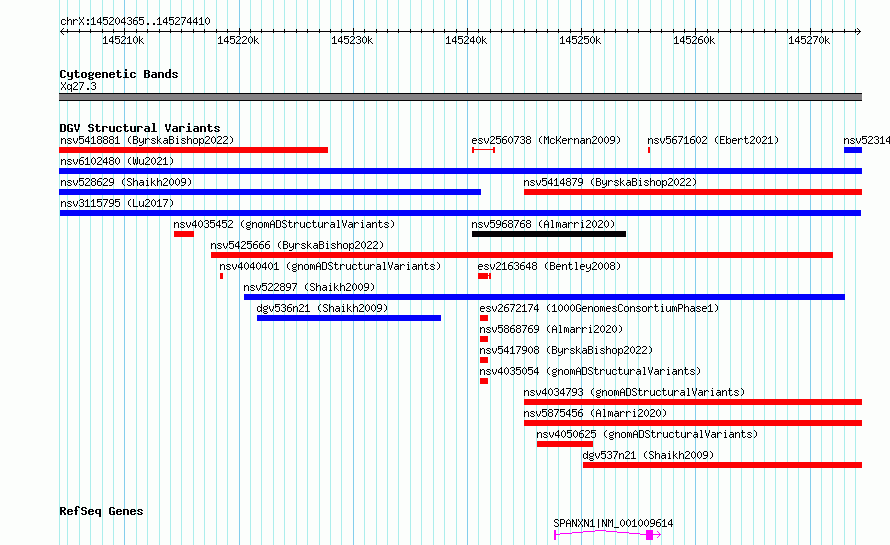Open nsv5875456 (Almarri2020) variant label
The height and width of the screenshot is (545, 890).
pos(595,413)
